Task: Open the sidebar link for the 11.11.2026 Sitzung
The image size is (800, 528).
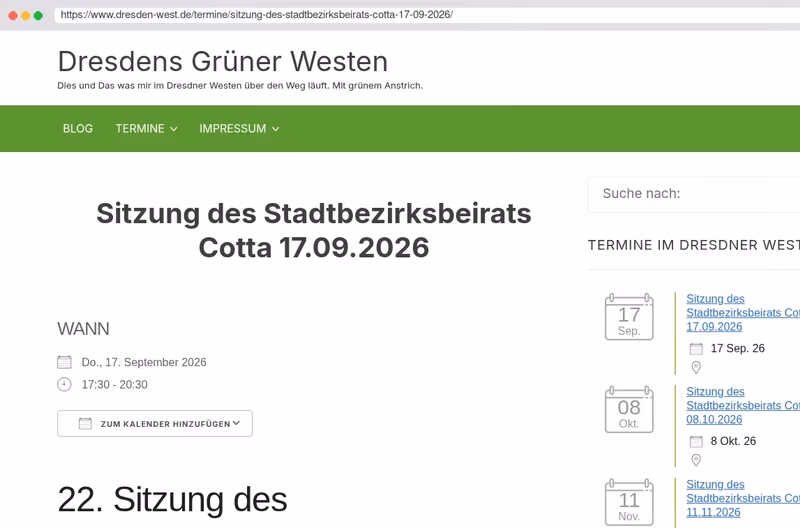Action: [743, 498]
